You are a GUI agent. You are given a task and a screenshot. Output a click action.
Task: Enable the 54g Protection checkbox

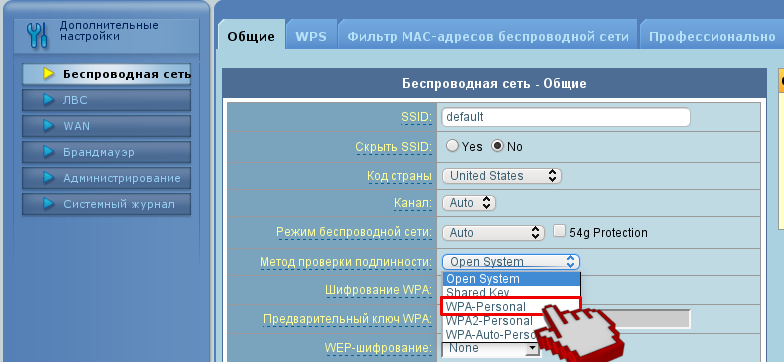560,231
